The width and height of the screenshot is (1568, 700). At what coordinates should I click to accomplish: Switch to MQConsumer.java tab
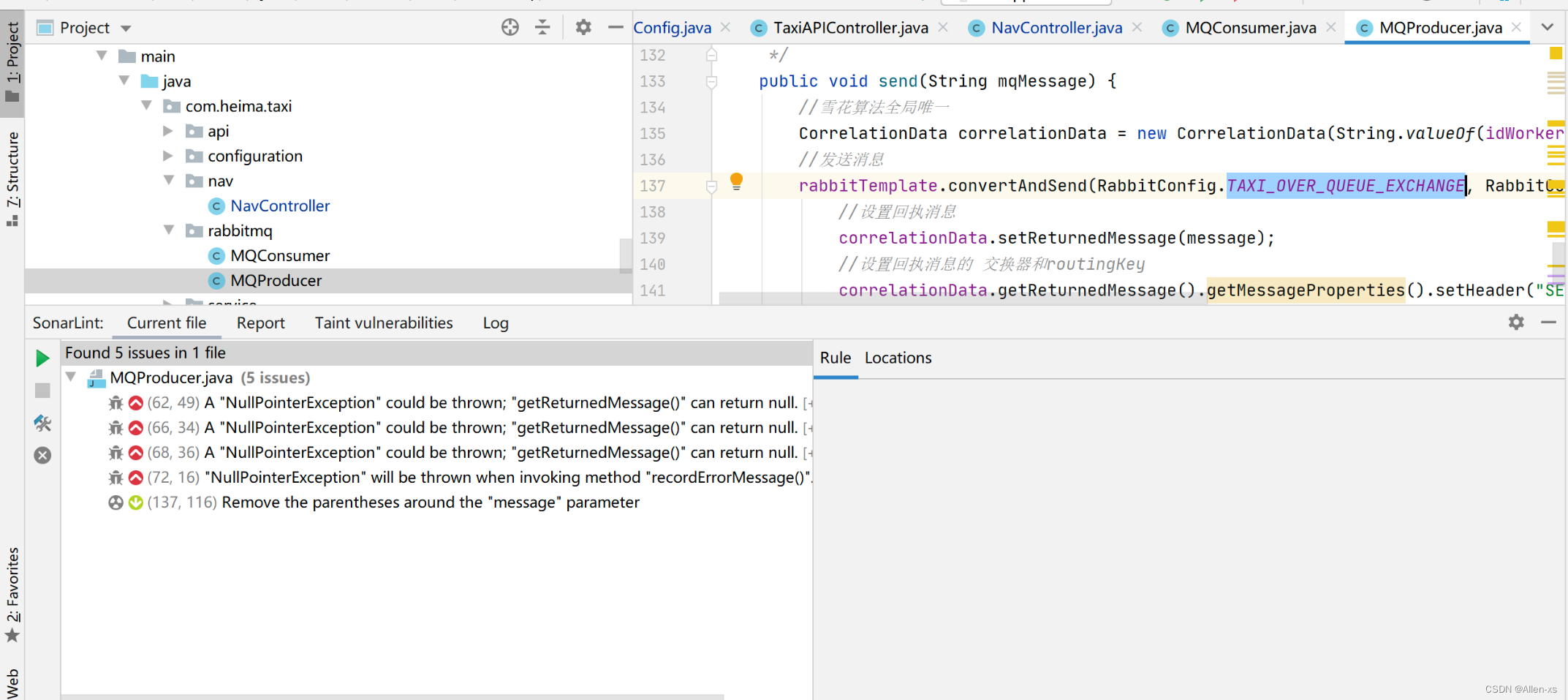1250,28
